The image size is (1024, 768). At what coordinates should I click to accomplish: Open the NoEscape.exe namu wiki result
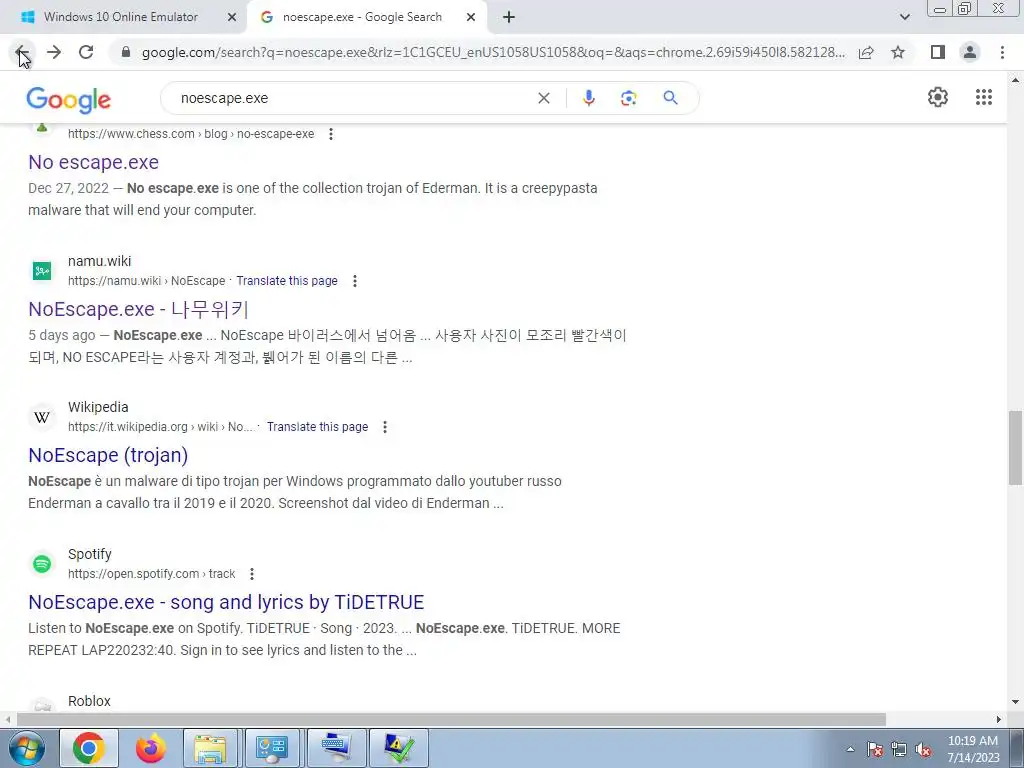138,309
